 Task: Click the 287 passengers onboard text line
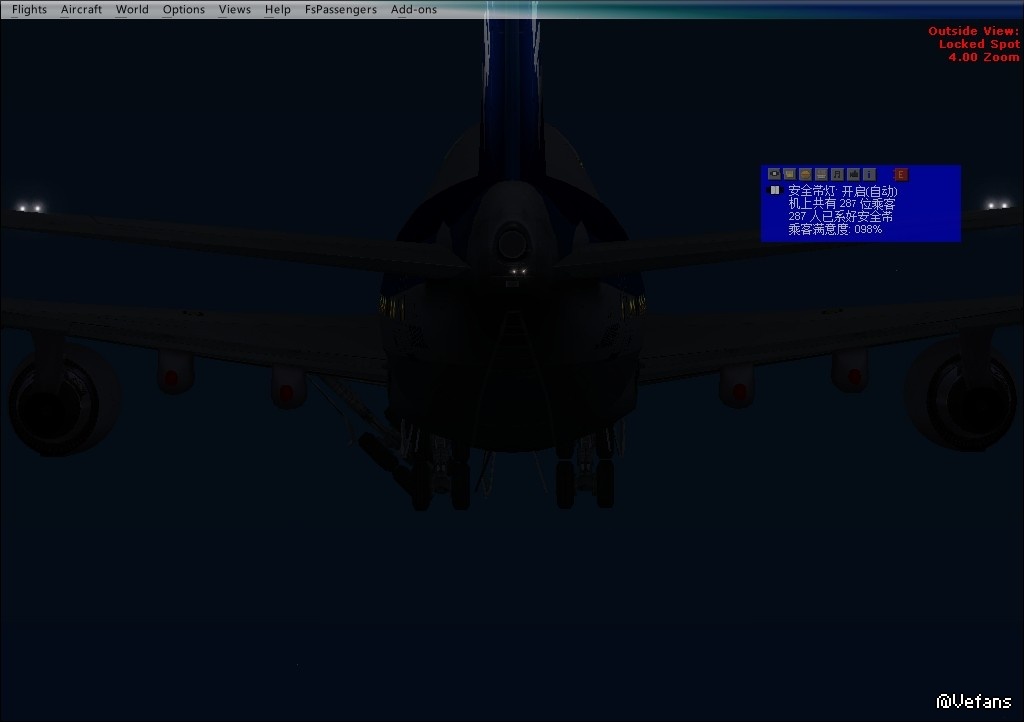point(841,203)
